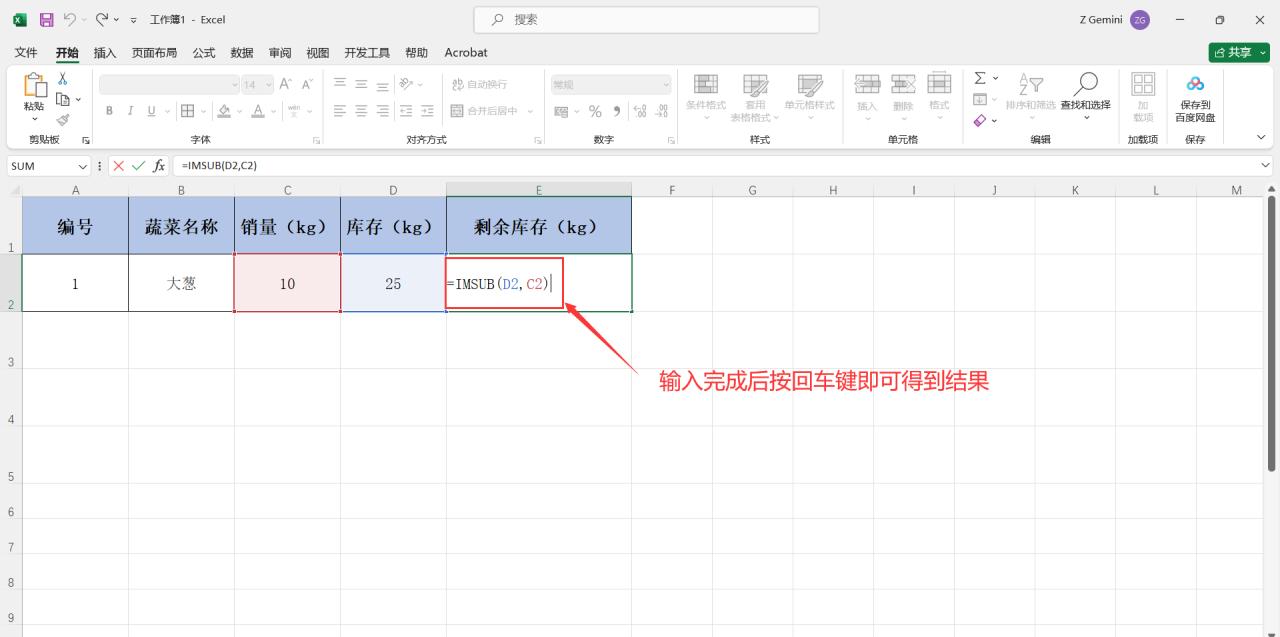
Task: Click the Paste clipboard icon
Action: point(34,87)
